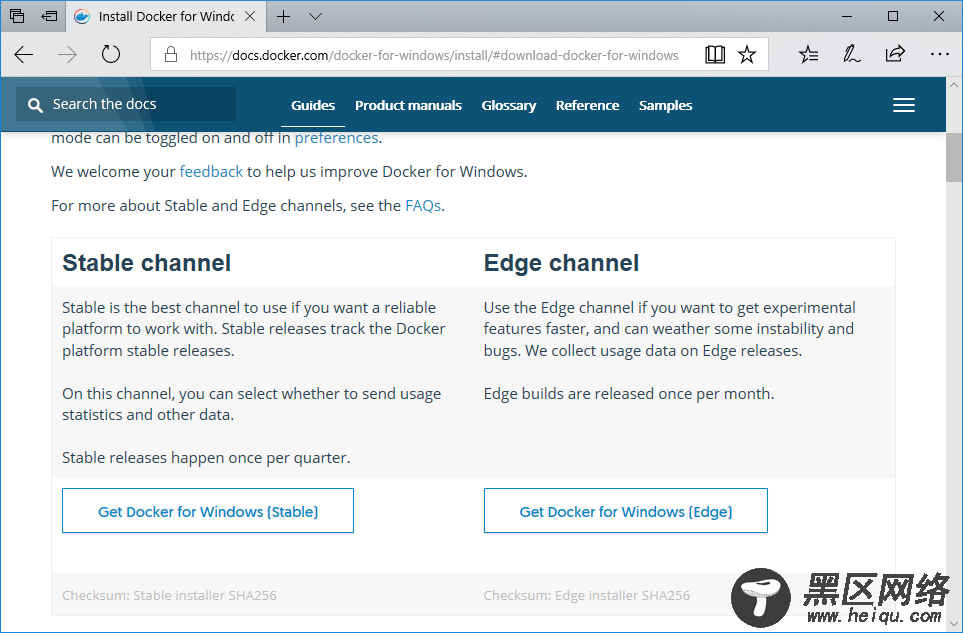
Task: Add page to favorites with star icon
Action: 747,55
